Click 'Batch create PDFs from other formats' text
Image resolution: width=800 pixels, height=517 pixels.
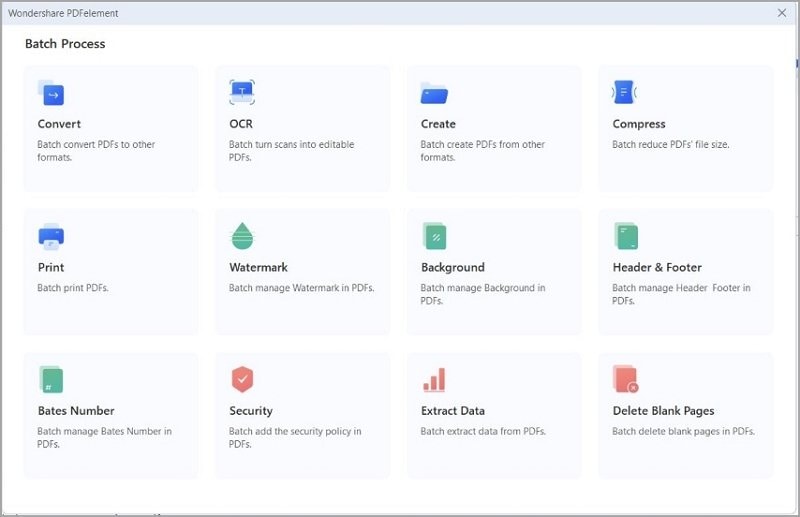click(483, 151)
